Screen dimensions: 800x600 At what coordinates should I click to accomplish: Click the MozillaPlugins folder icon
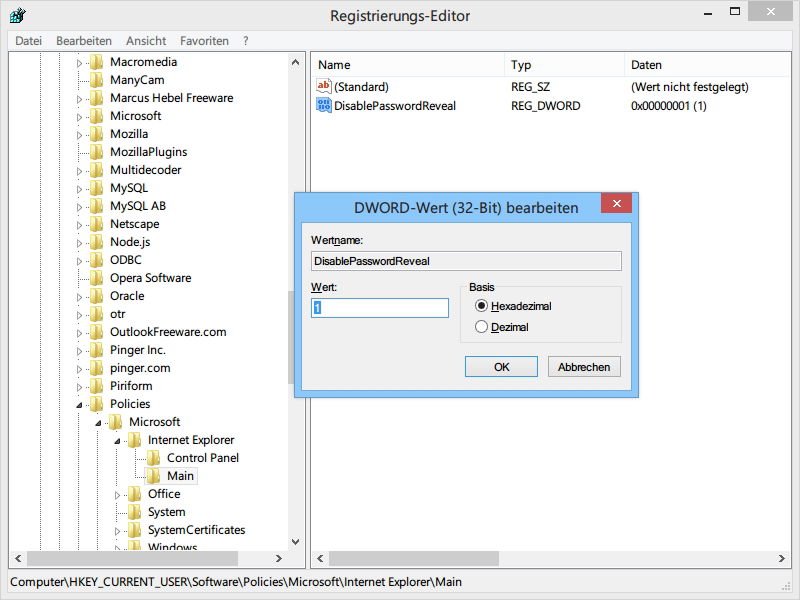tap(96, 152)
